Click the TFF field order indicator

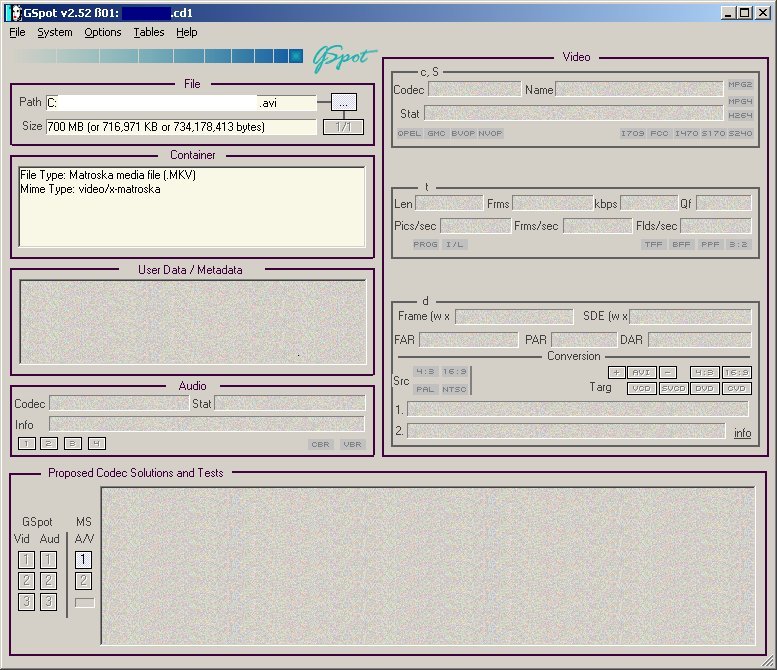pyautogui.click(x=653, y=244)
